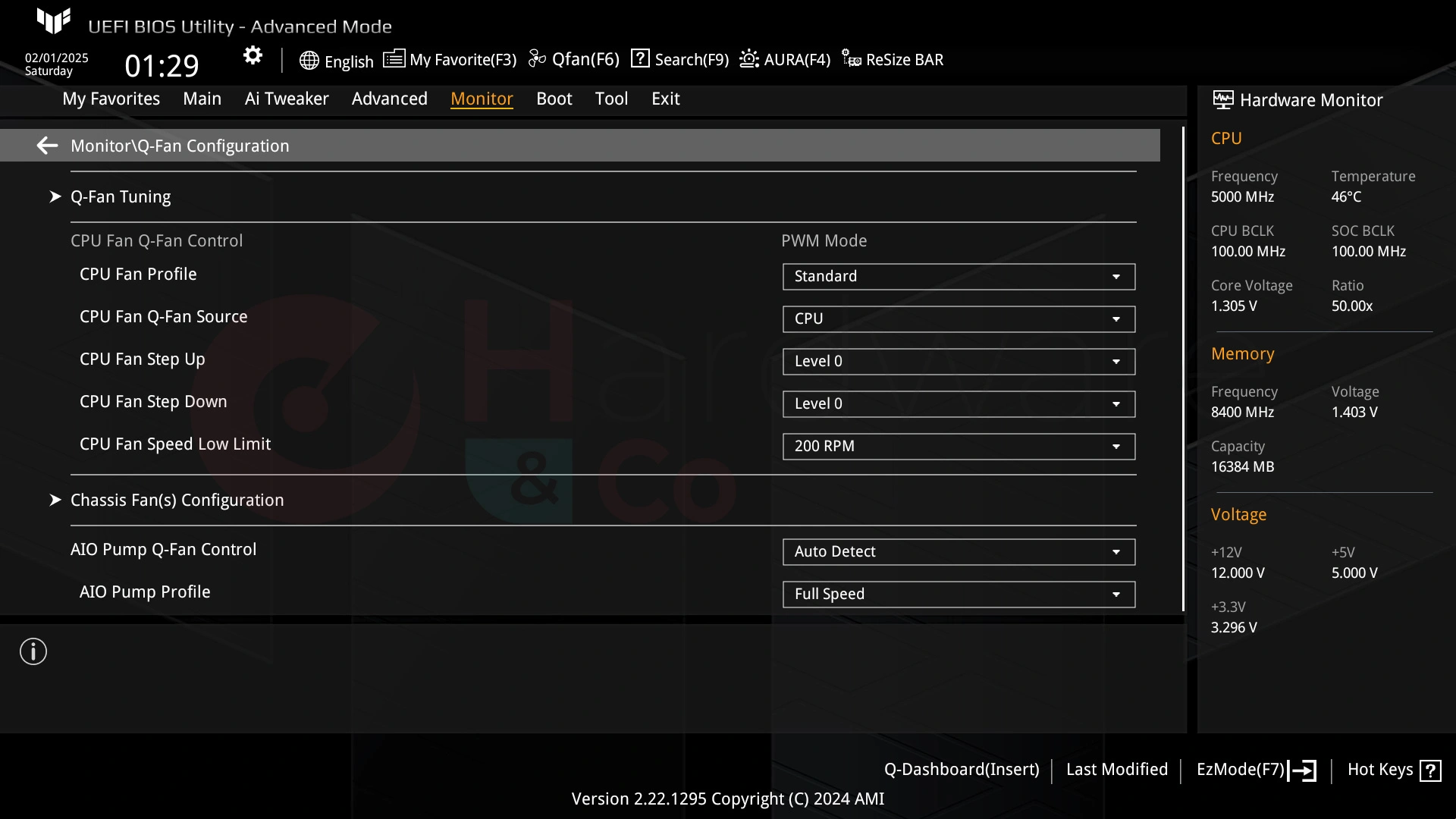The height and width of the screenshot is (819, 1456).
Task: Click Hot Keys label
Action: pos(1380,770)
